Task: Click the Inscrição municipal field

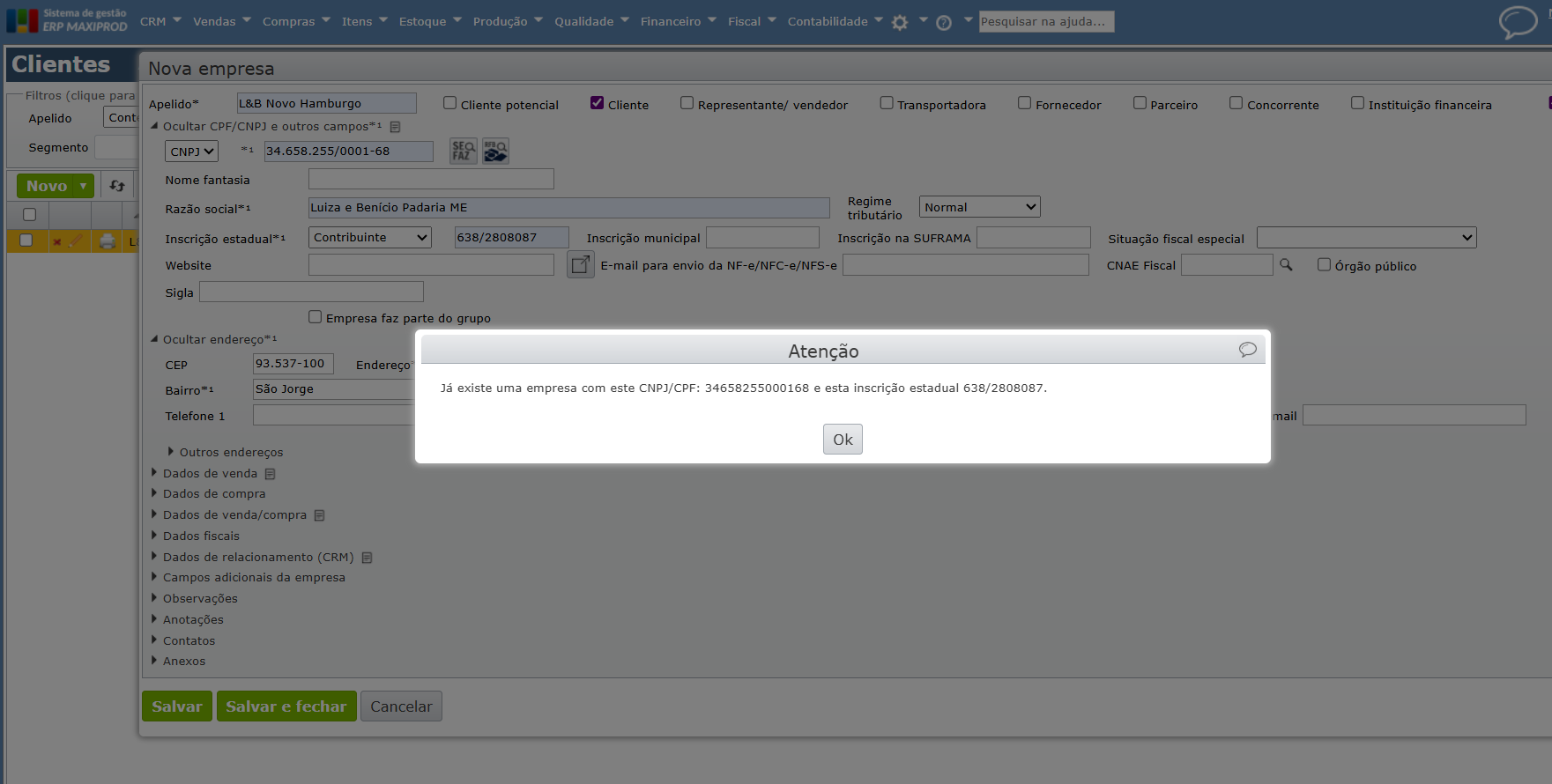Action: click(763, 238)
